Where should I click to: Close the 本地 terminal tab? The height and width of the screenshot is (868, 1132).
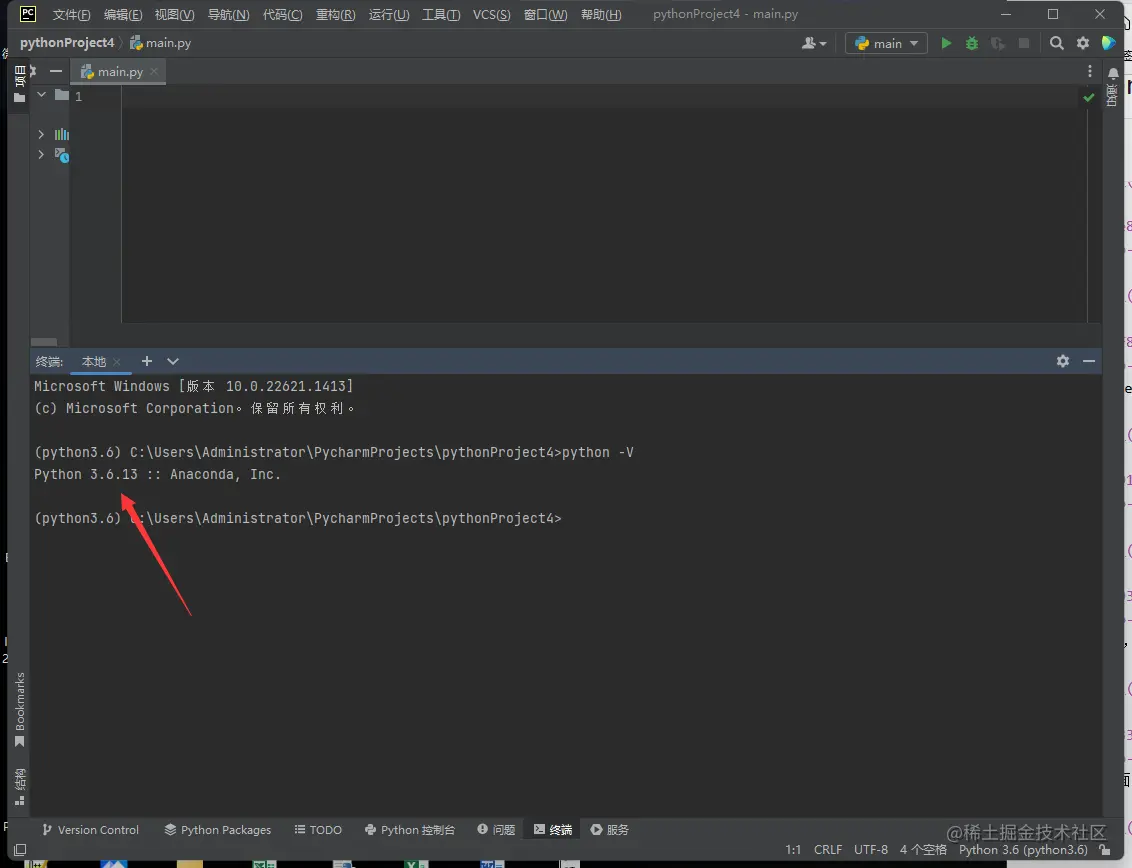[117, 362]
